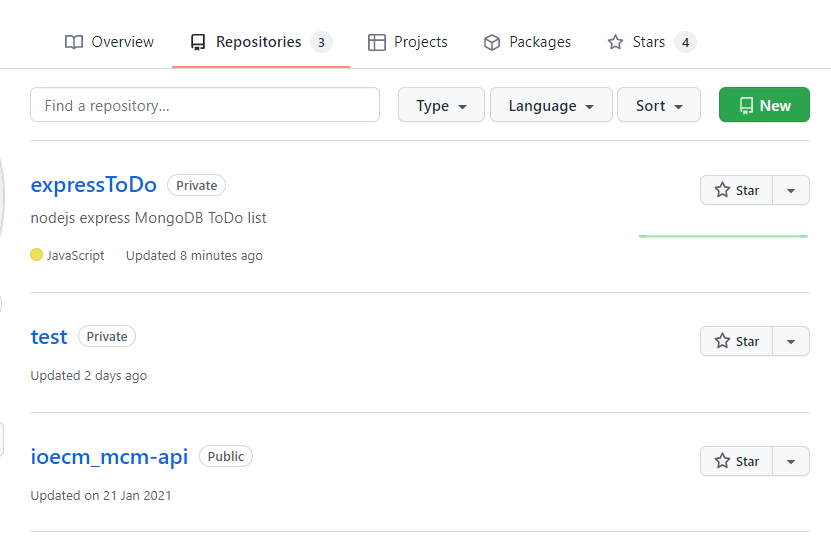Click the repositories count badge 3

(321, 42)
